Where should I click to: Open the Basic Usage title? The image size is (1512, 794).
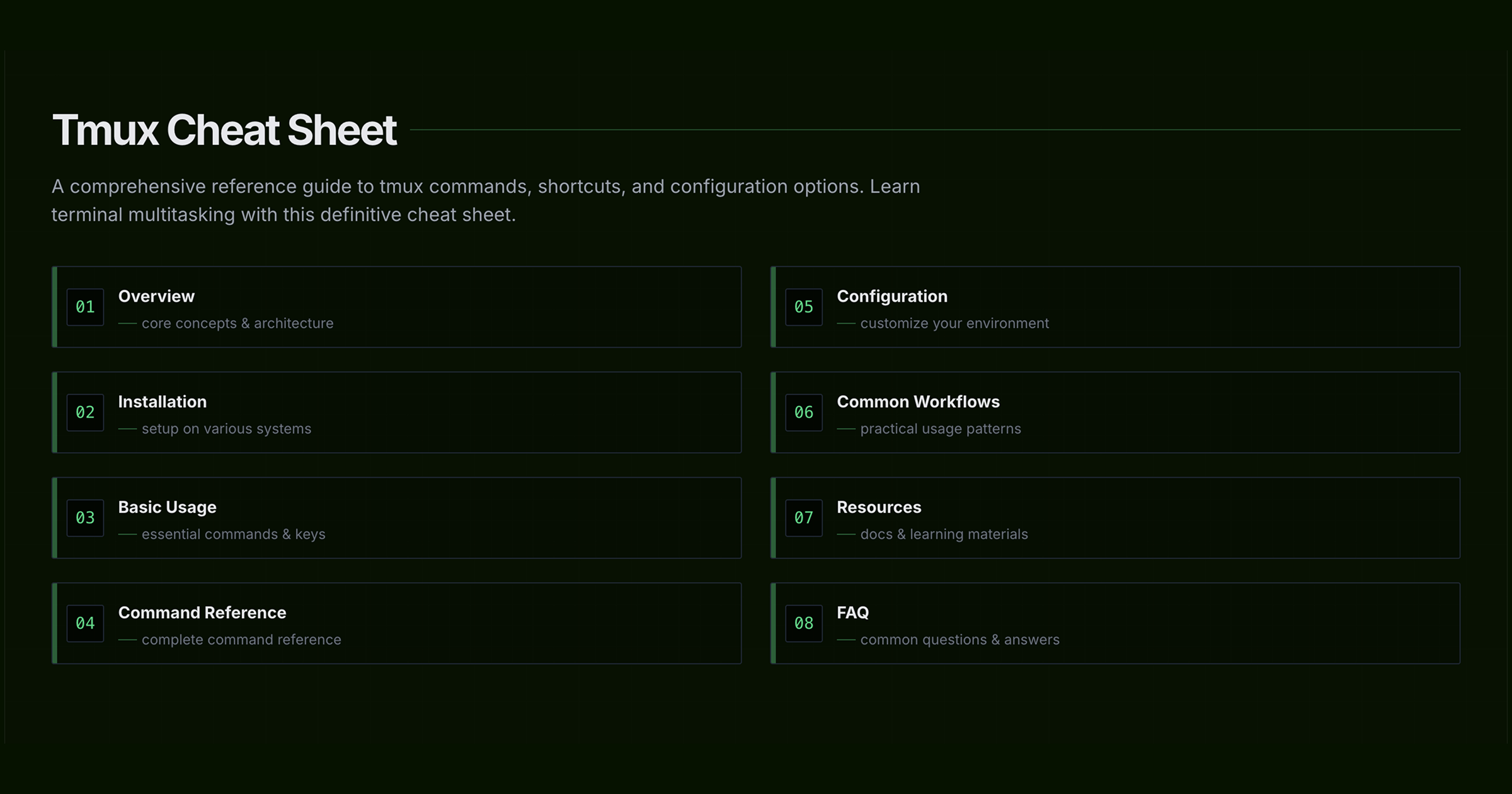167,507
